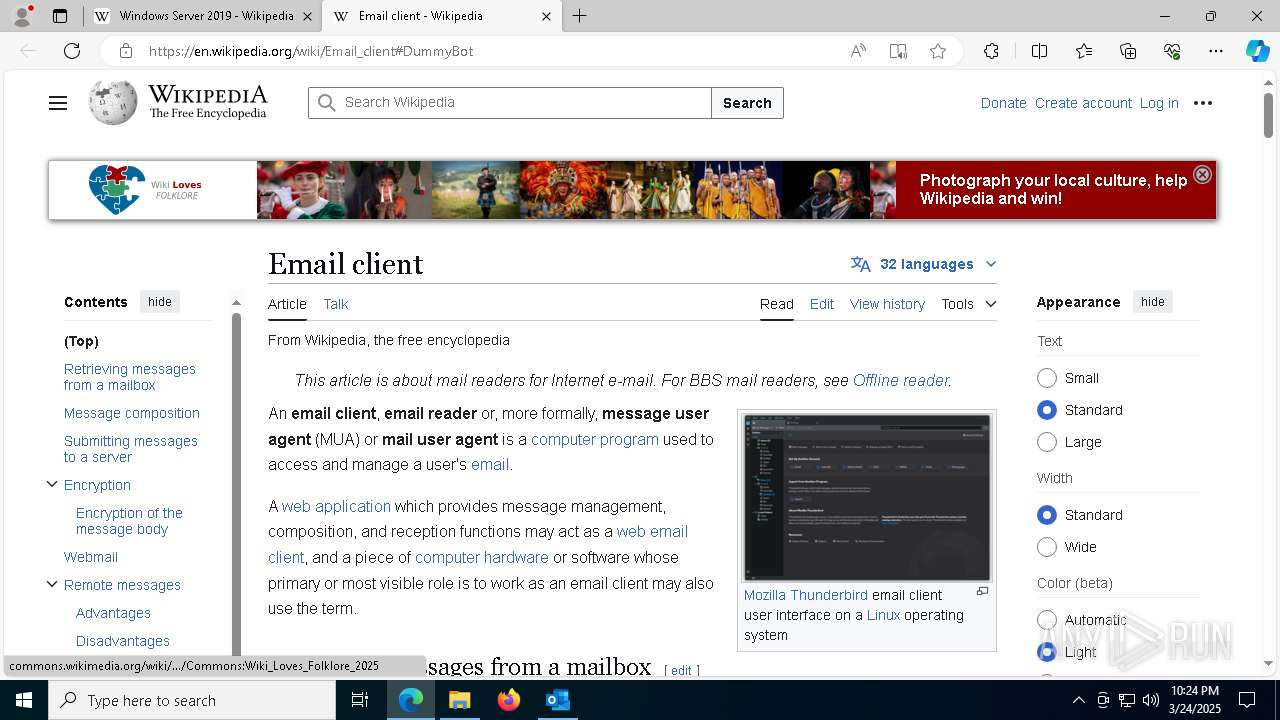Screen dimensions: 1280x720
Task: Hide the Appearance panel
Action: click(1153, 302)
